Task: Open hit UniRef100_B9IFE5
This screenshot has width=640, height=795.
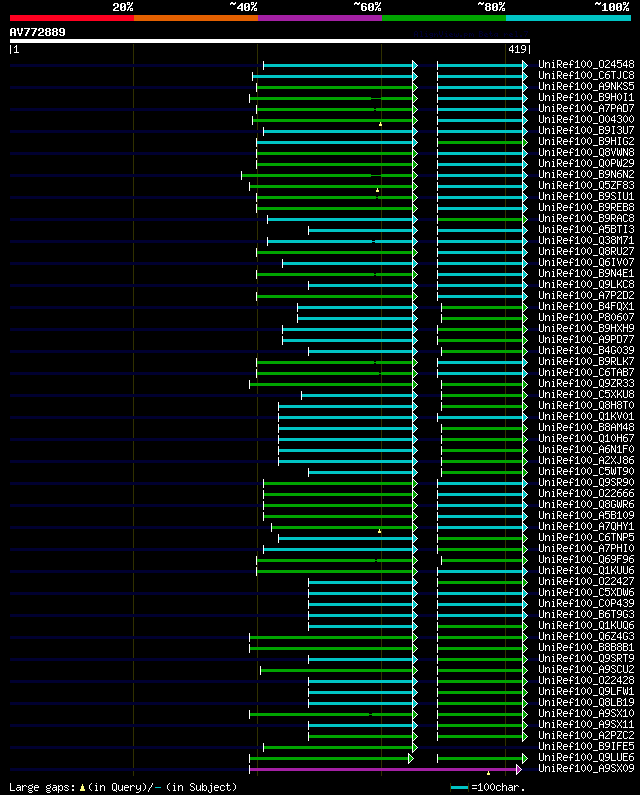Action: pos(586,747)
